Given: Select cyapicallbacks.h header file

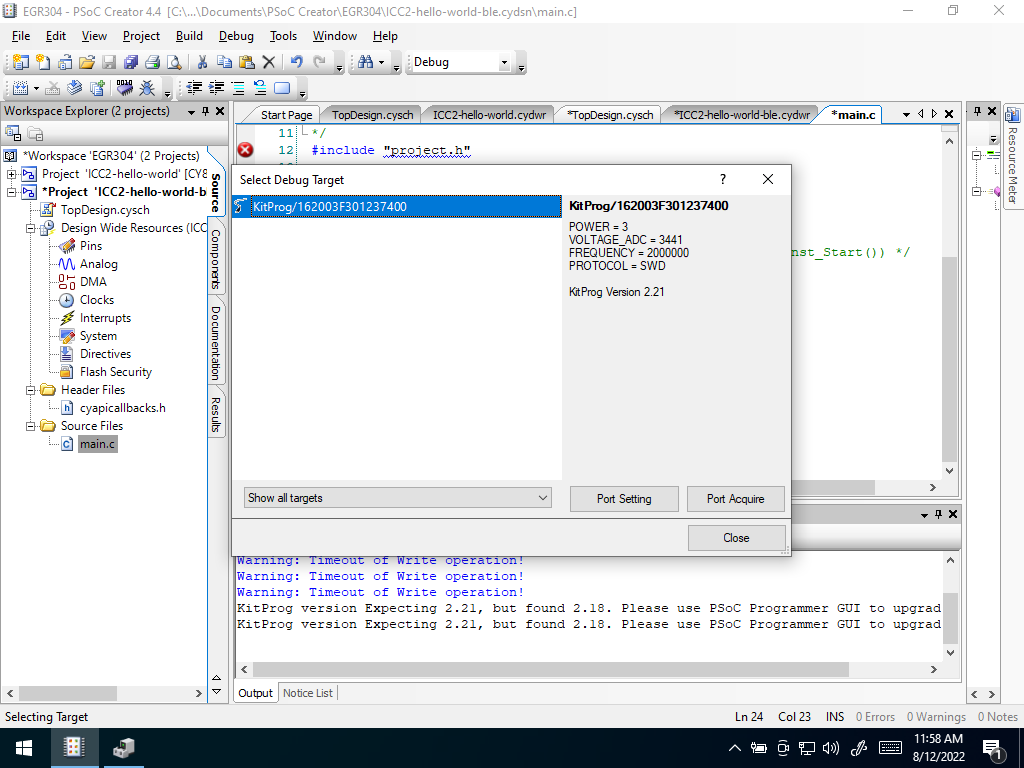Looking at the screenshot, I should point(123,408).
